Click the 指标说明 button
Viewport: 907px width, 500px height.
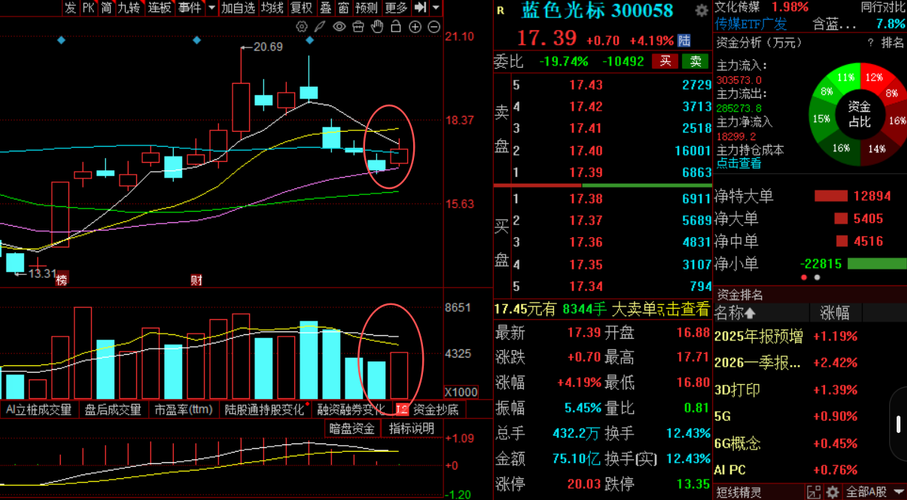pos(411,429)
